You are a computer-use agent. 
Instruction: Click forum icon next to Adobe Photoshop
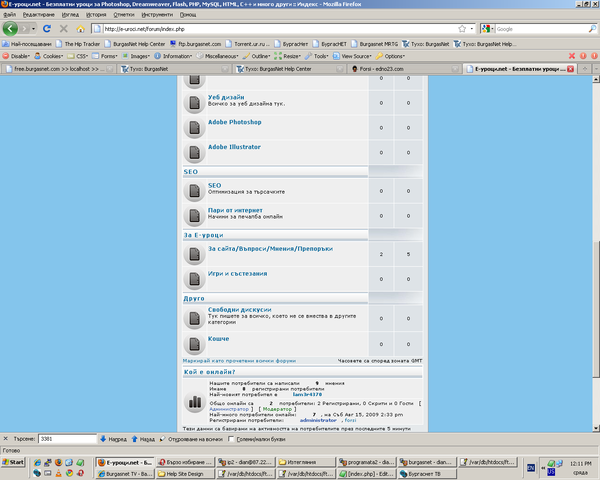[194, 127]
